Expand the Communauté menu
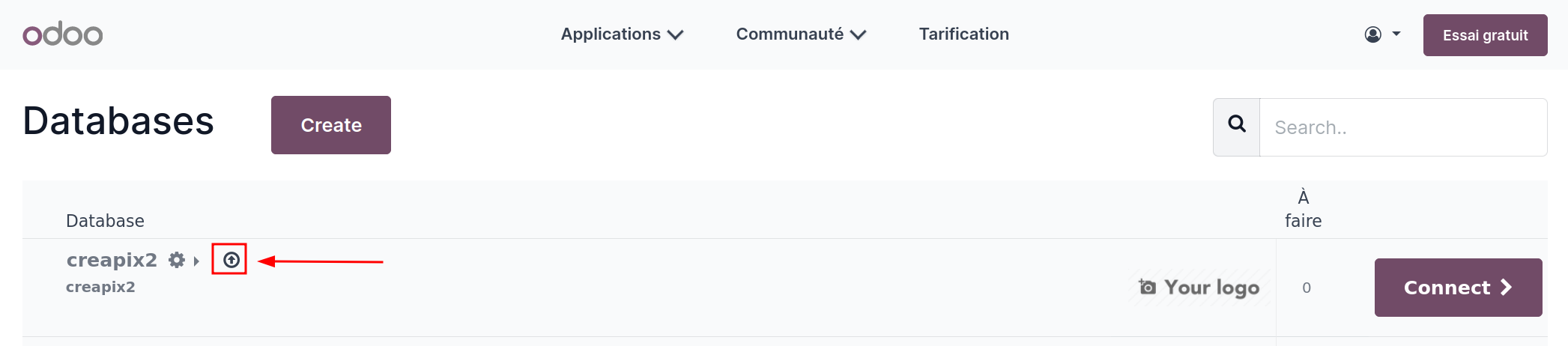The width and height of the screenshot is (1568, 346). [801, 34]
